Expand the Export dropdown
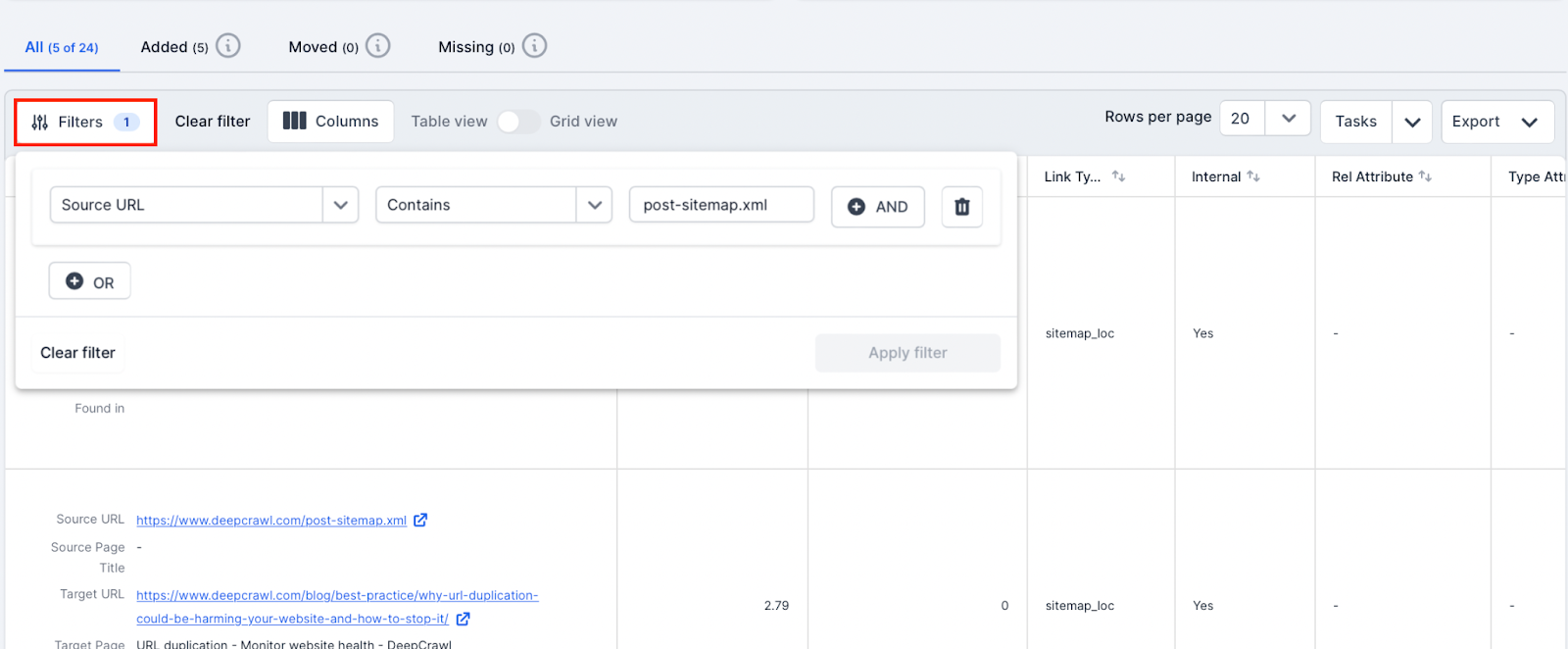Image resolution: width=1568 pixels, height=649 pixels. tap(1529, 122)
